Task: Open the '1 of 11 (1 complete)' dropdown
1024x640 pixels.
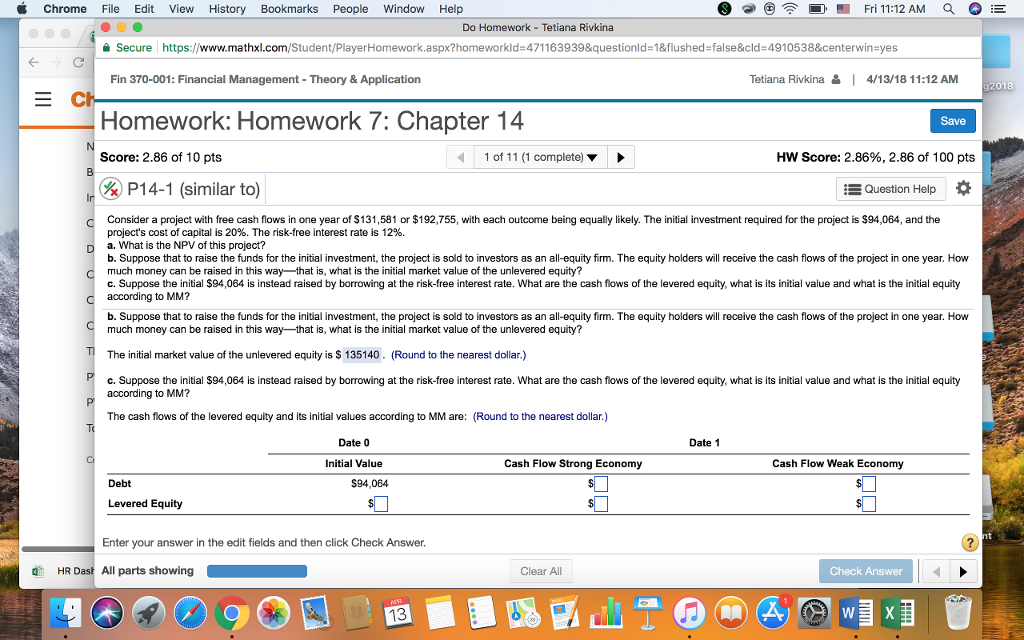Action: point(540,156)
